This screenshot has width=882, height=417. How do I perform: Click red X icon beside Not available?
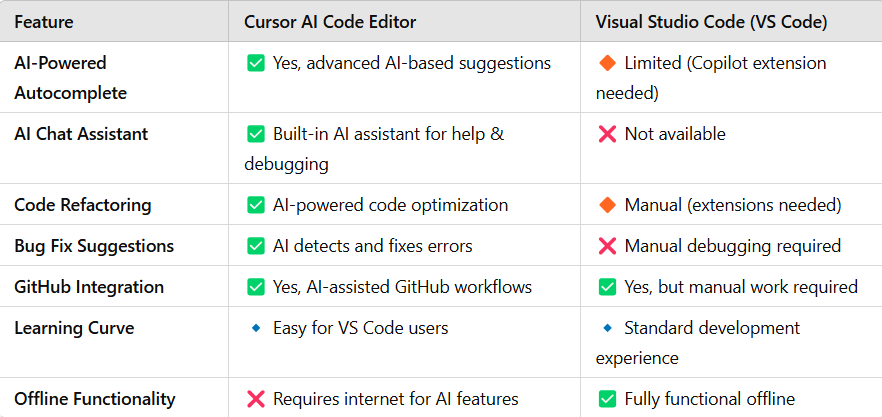coord(608,134)
